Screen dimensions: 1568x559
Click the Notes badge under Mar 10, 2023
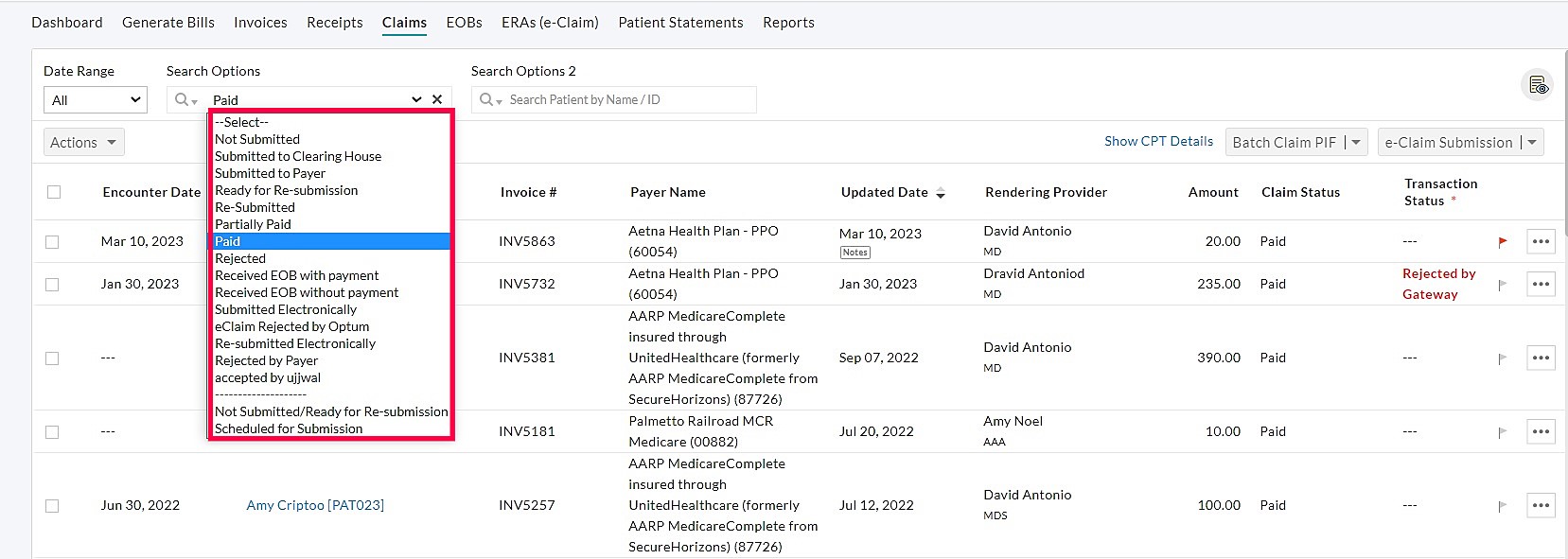tap(854, 253)
